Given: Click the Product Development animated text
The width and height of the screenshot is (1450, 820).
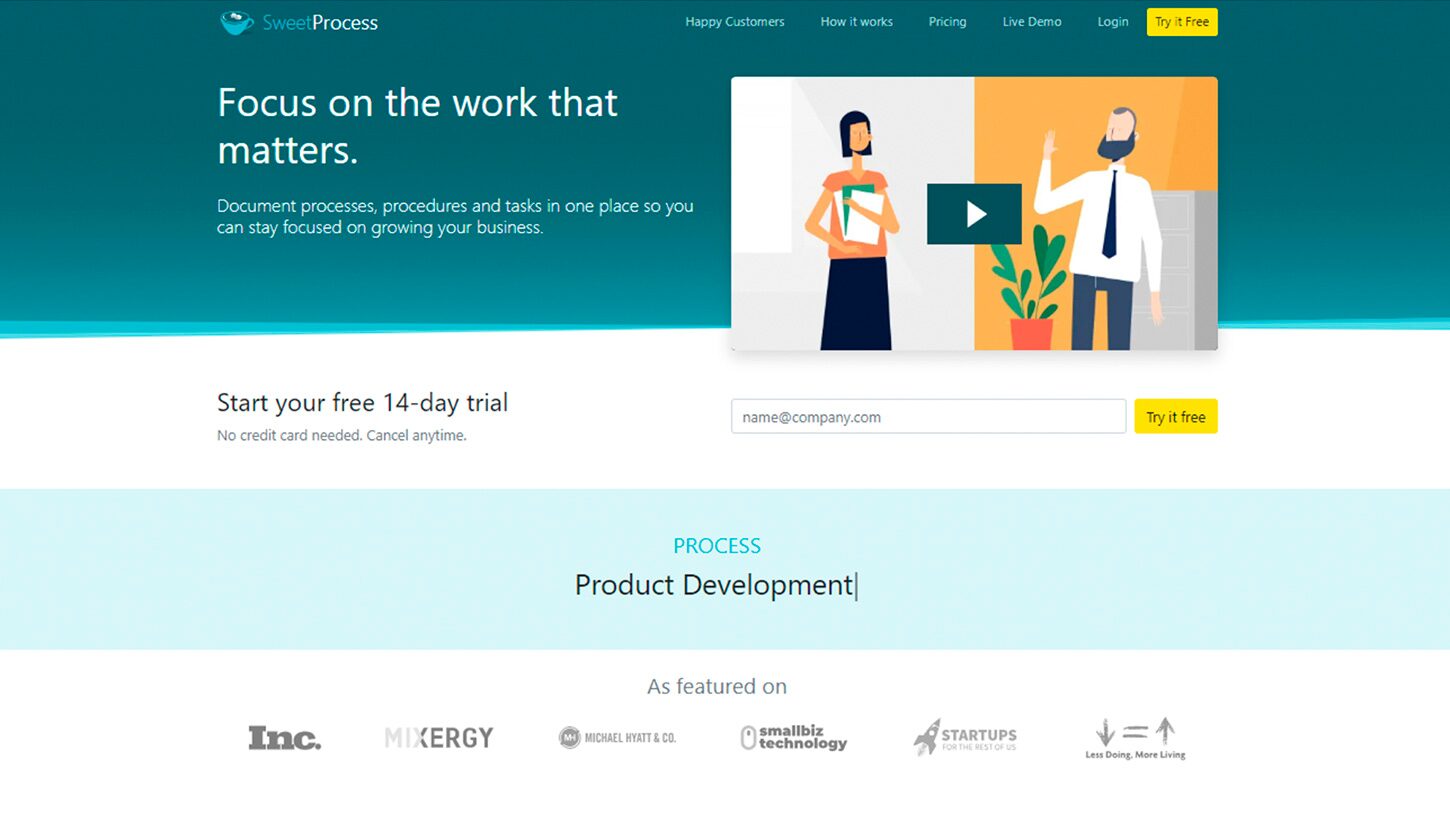Looking at the screenshot, I should click(714, 585).
